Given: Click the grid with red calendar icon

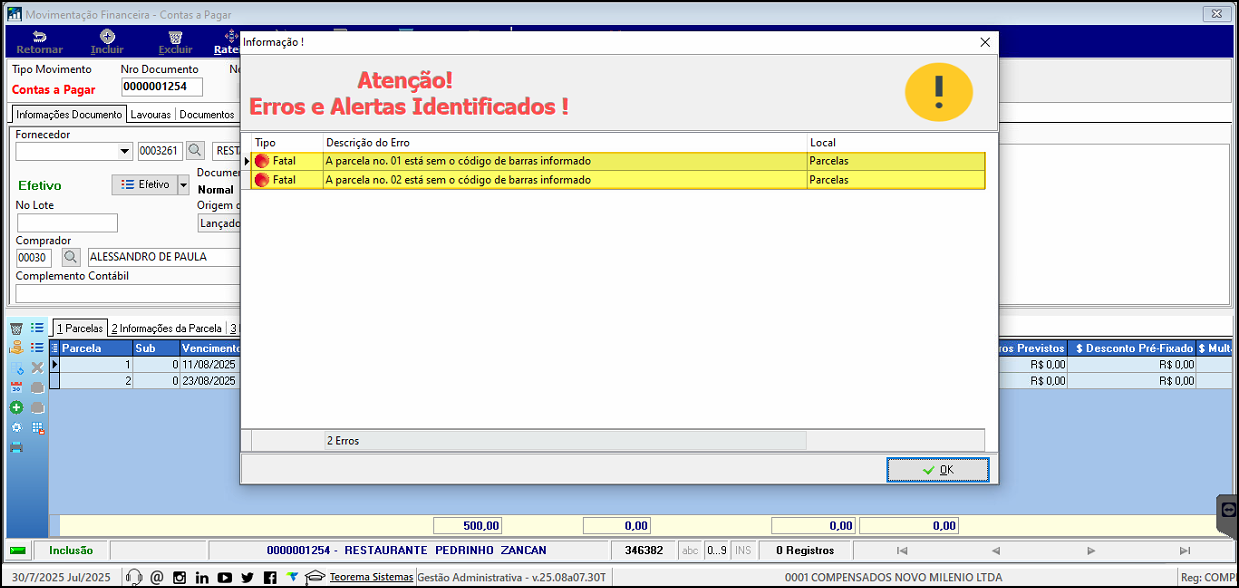Looking at the screenshot, I should (x=38, y=427).
